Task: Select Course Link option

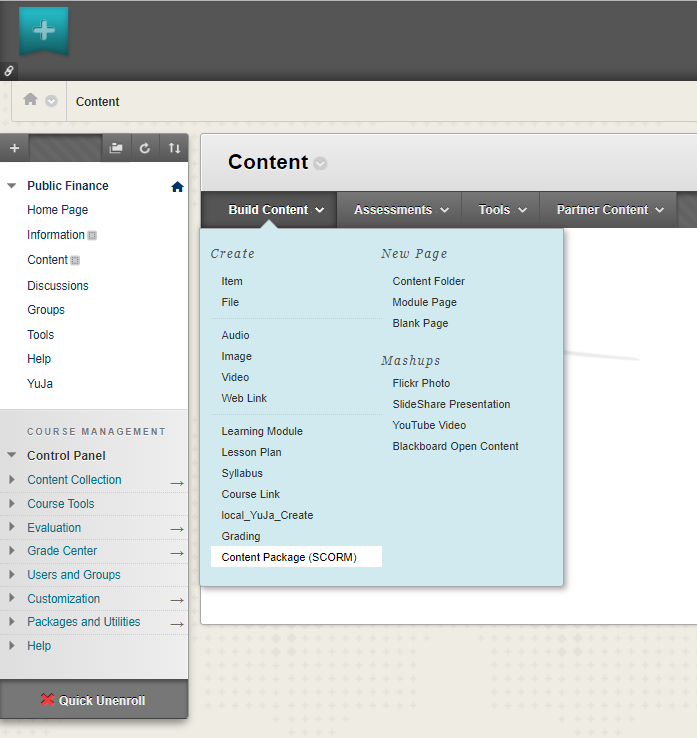Action: (x=250, y=494)
